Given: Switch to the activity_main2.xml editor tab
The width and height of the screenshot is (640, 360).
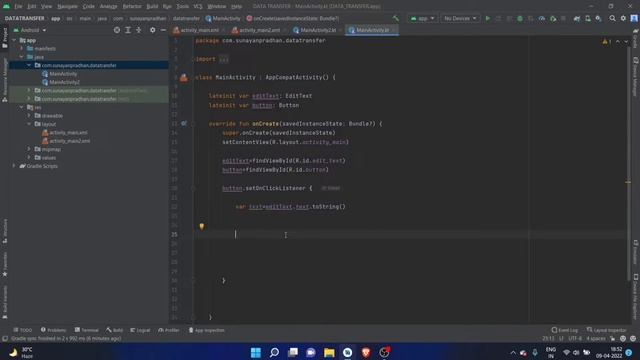Looking at the screenshot, I should (x=257, y=30).
